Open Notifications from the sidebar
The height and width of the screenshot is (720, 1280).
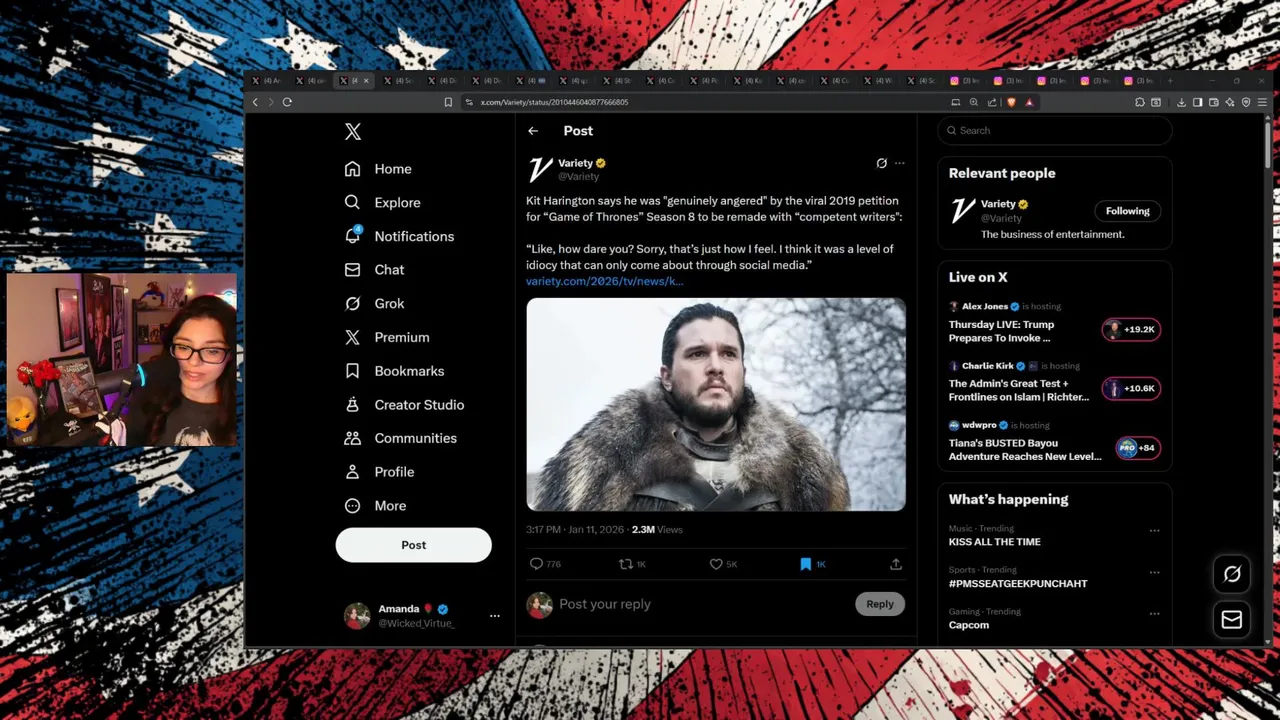pyautogui.click(x=399, y=236)
